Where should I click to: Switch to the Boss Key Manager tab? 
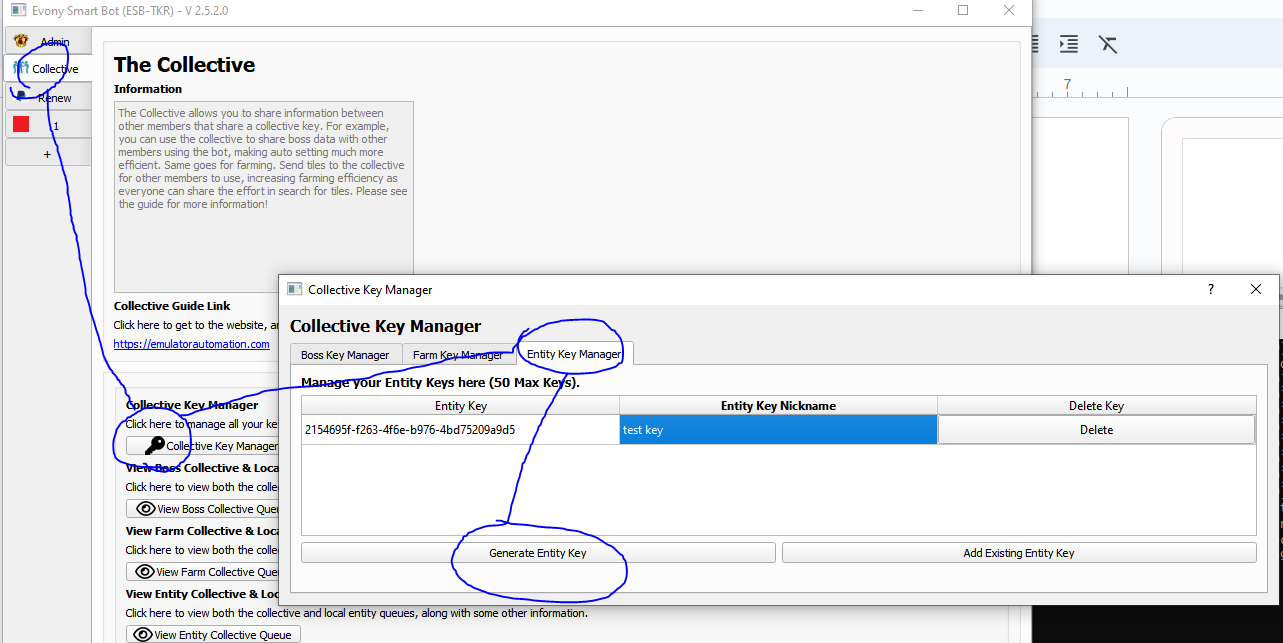point(345,355)
